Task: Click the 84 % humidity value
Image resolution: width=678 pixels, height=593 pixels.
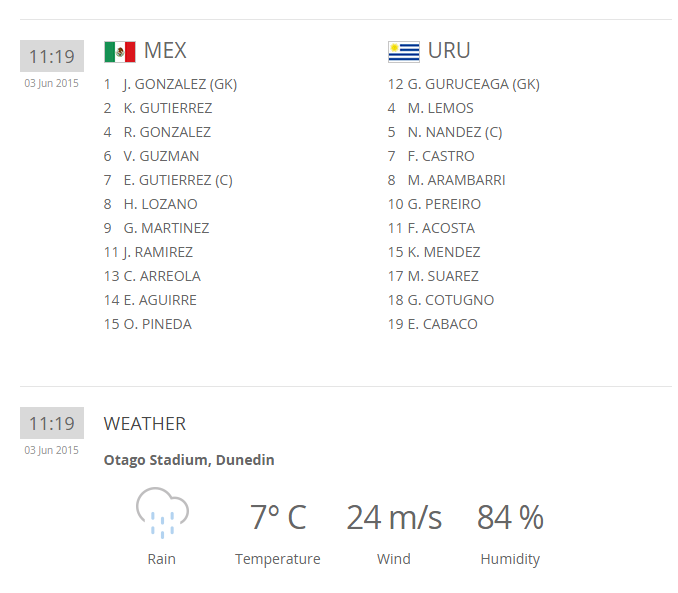Action: (x=510, y=518)
